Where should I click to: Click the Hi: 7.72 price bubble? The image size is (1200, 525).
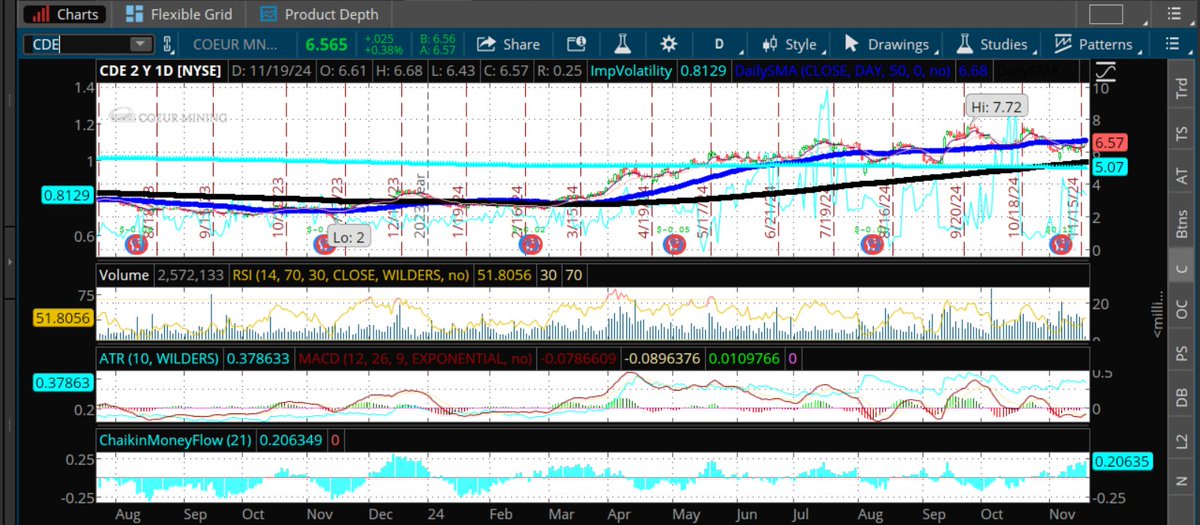(996, 105)
